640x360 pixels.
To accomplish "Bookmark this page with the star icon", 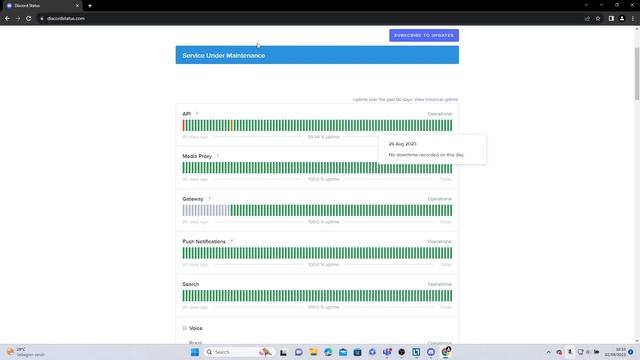I will [598, 18].
